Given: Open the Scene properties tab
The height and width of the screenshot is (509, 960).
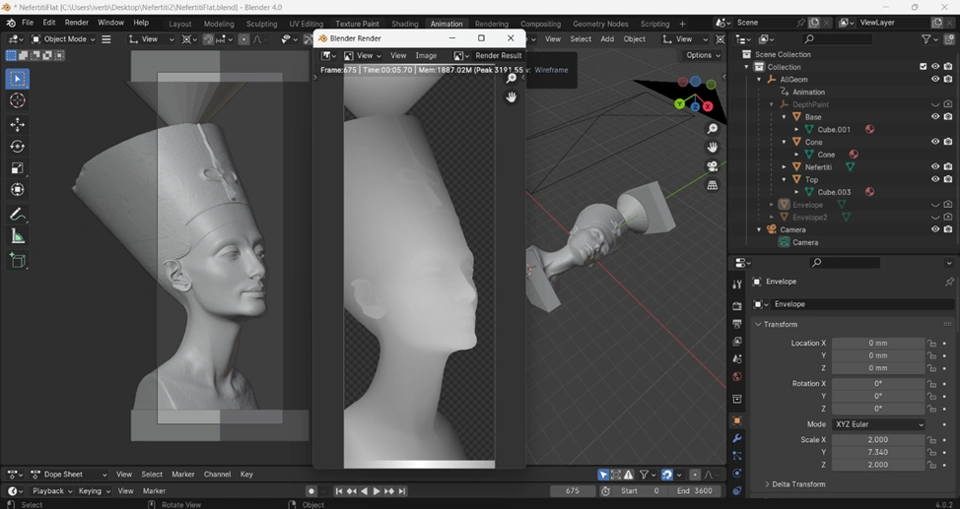Looking at the screenshot, I should click(x=737, y=359).
